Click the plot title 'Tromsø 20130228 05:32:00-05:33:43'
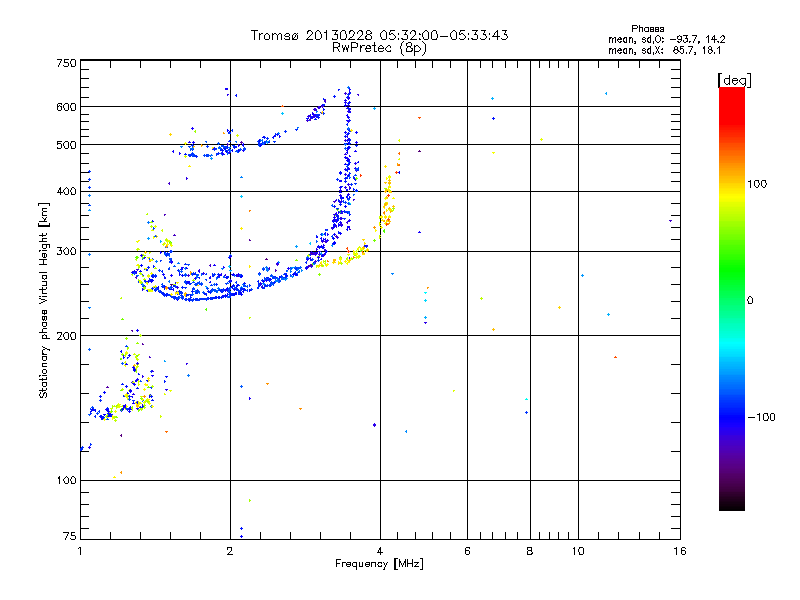The height and width of the screenshot is (600, 800). click(379, 35)
